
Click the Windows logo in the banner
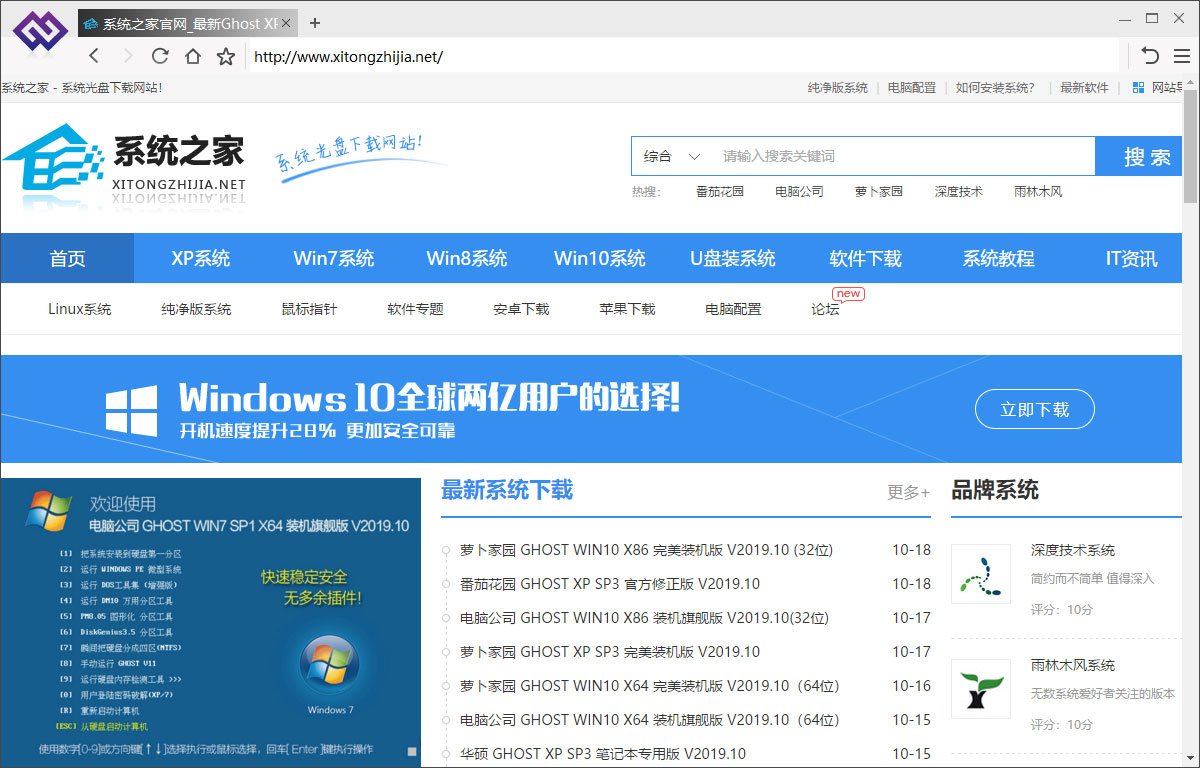(133, 409)
